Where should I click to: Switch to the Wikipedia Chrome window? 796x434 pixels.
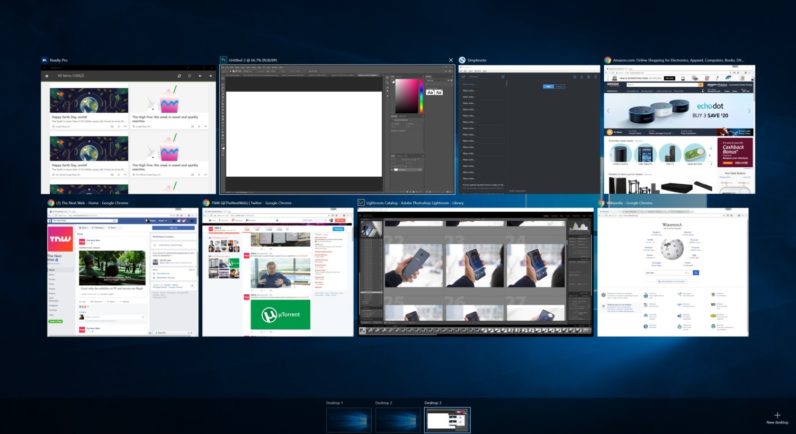tap(673, 272)
